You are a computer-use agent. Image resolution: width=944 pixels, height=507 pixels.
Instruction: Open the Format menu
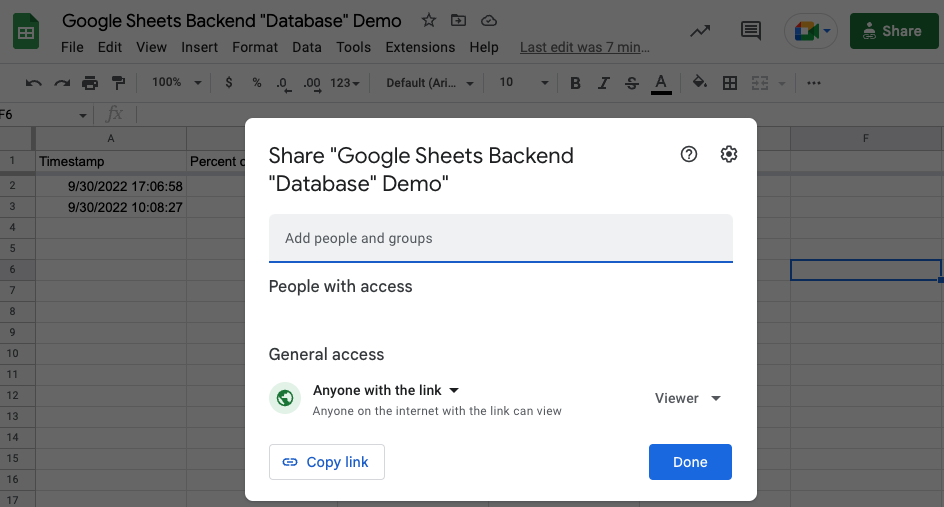(255, 47)
